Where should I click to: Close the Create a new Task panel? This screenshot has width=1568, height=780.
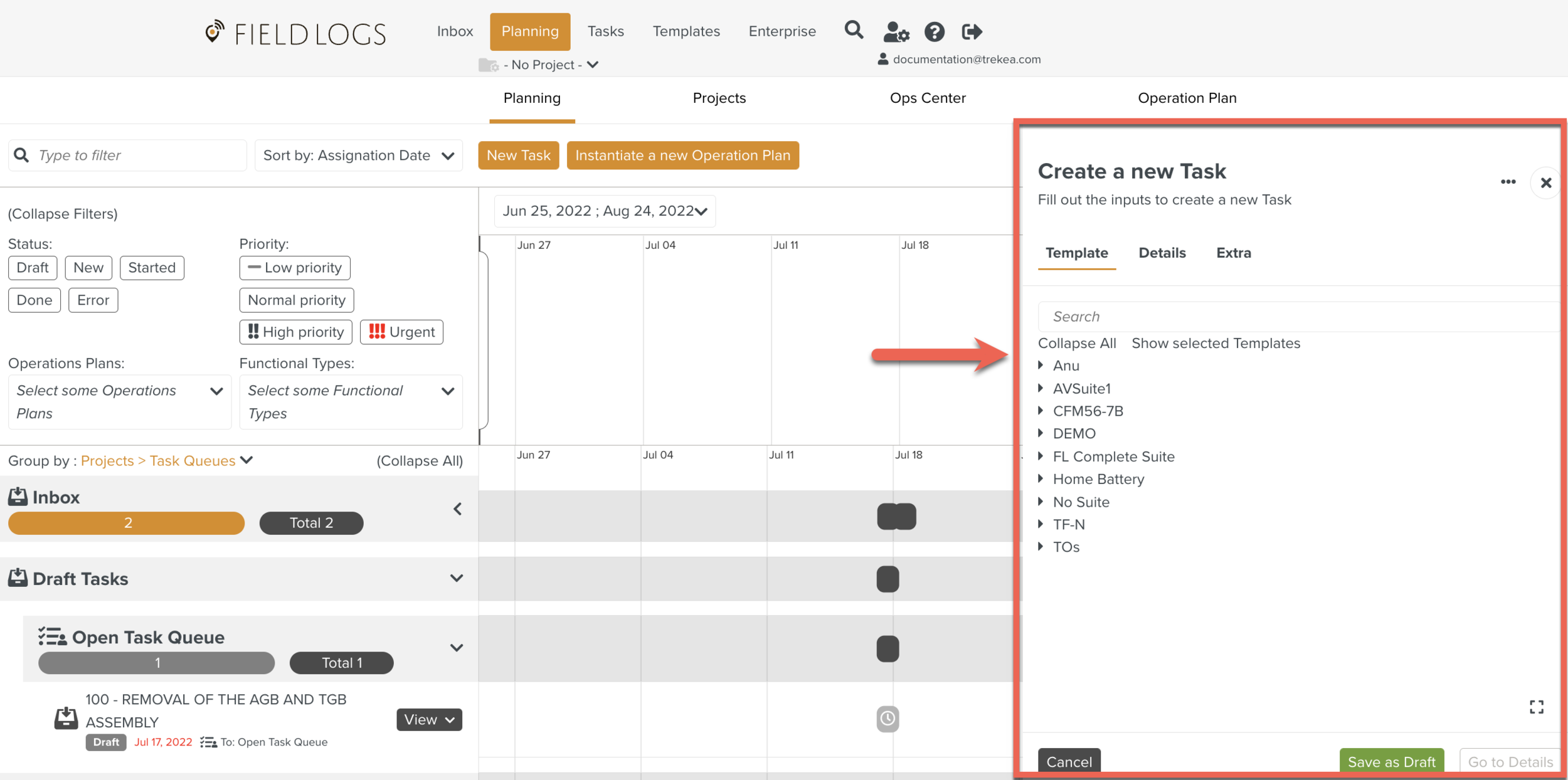tap(1546, 182)
